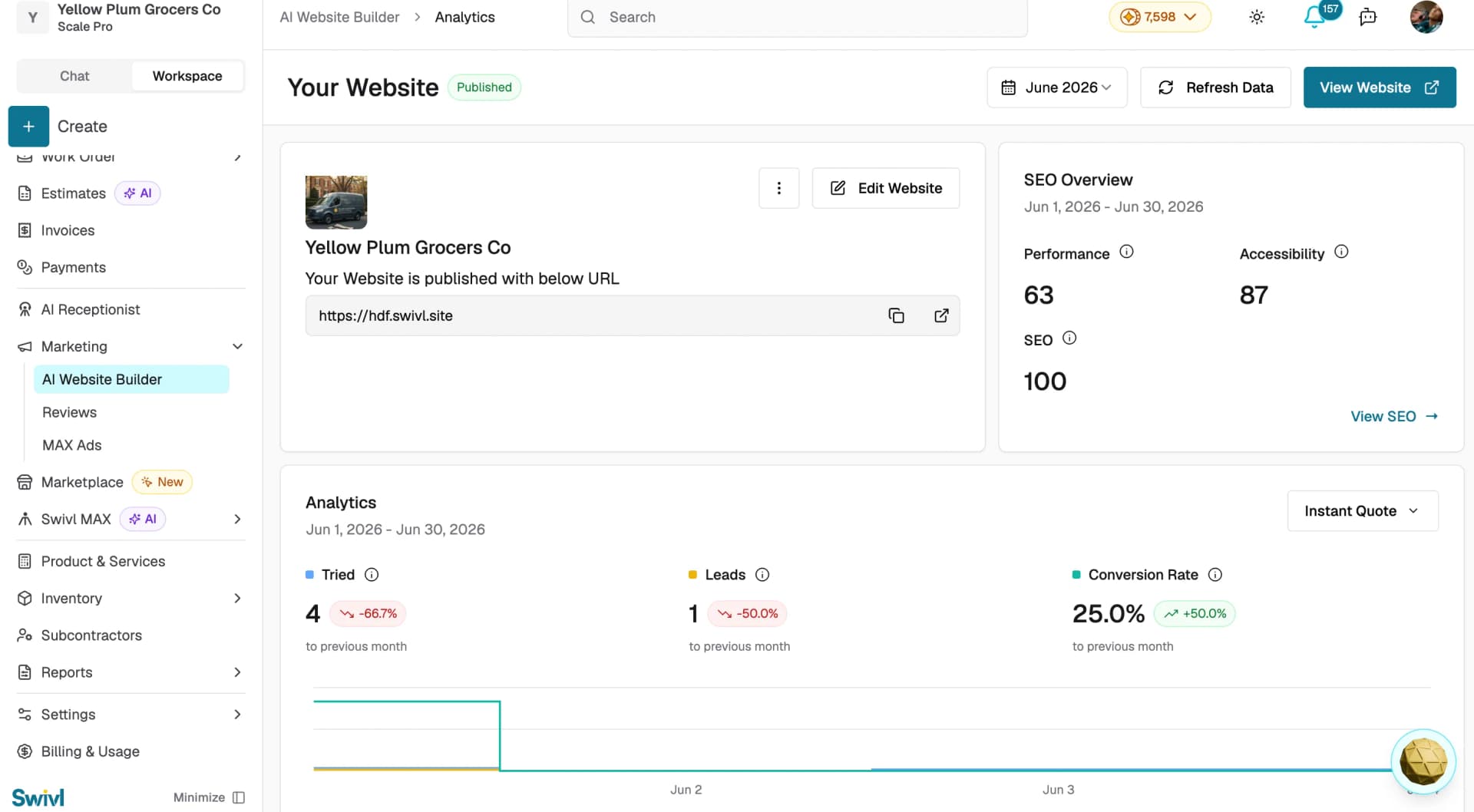Click the golden assistant orb
This screenshot has height=812, width=1474.
pyautogui.click(x=1423, y=761)
